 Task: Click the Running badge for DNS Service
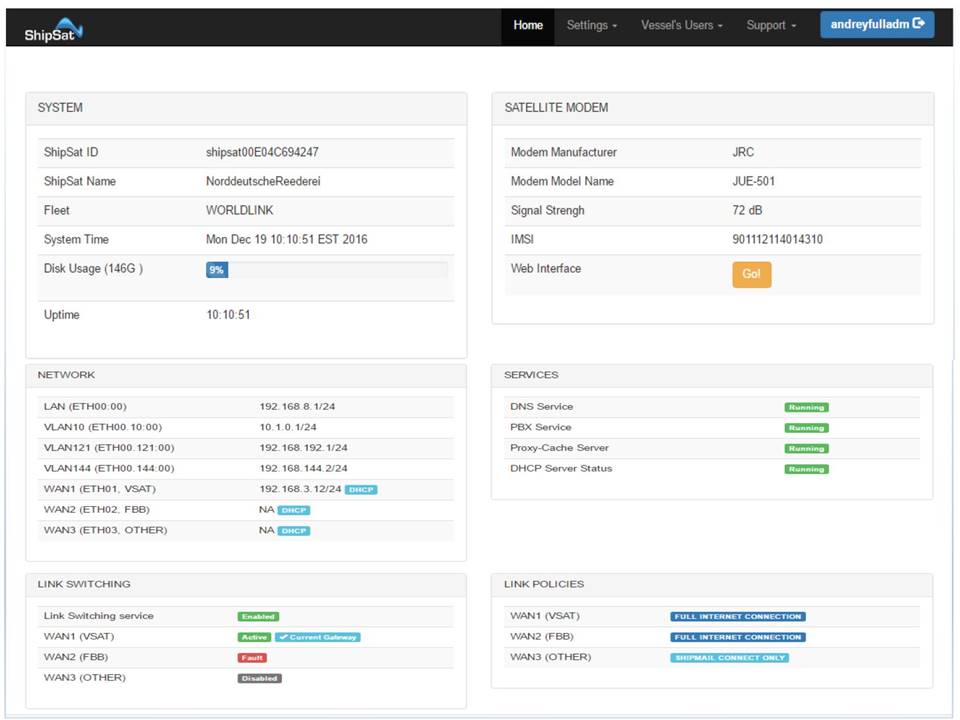tap(806, 407)
